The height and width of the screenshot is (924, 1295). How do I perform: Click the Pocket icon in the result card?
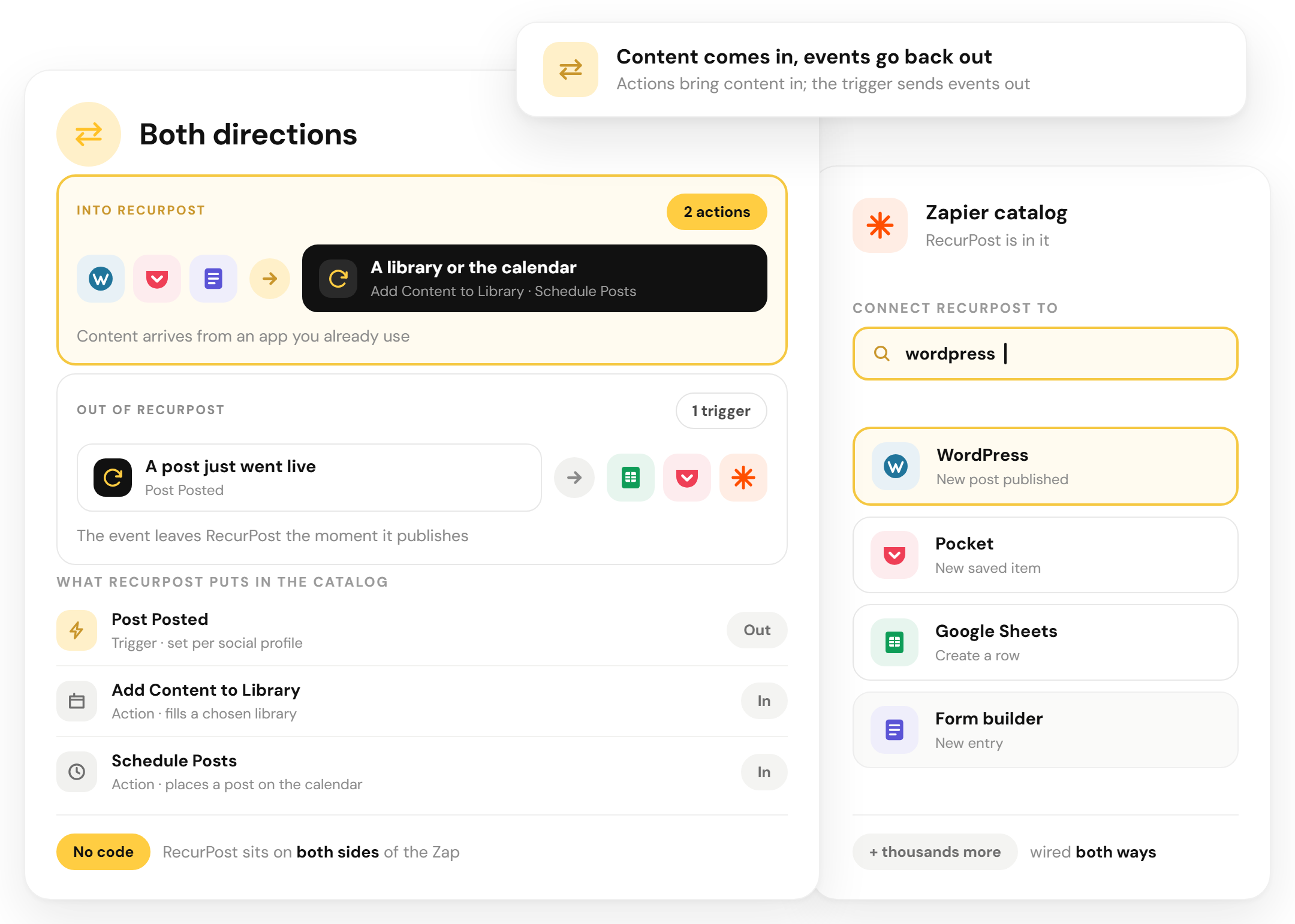(895, 555)
